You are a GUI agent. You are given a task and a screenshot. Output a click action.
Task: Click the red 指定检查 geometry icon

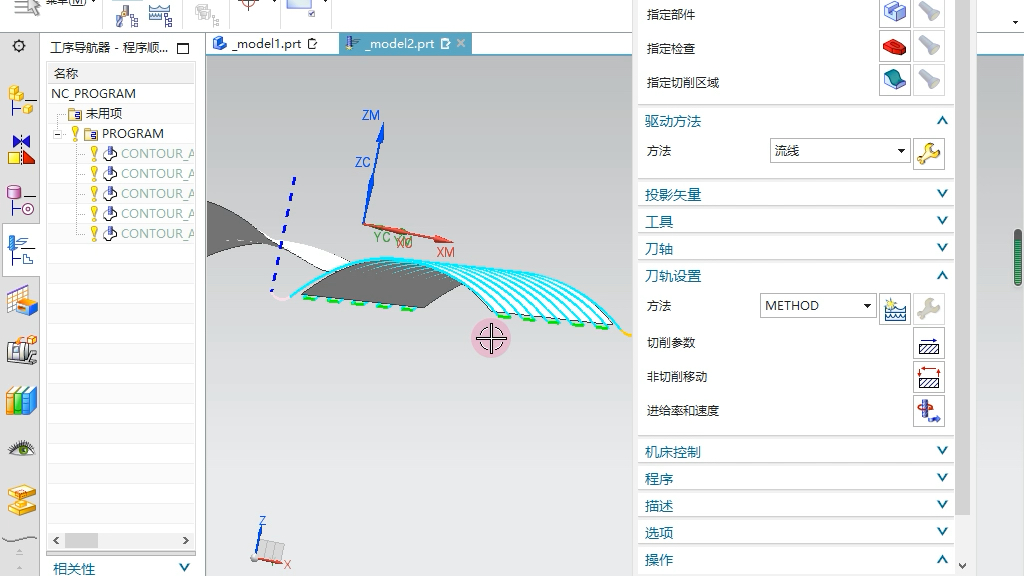pos(893,46)
